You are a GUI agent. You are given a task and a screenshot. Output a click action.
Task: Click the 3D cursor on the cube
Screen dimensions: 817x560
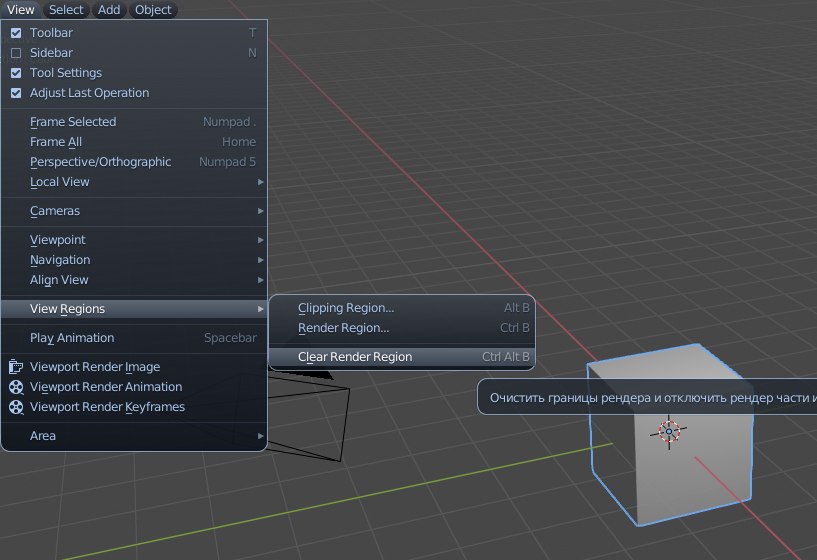pyautogui.click(x=669, y=431)
